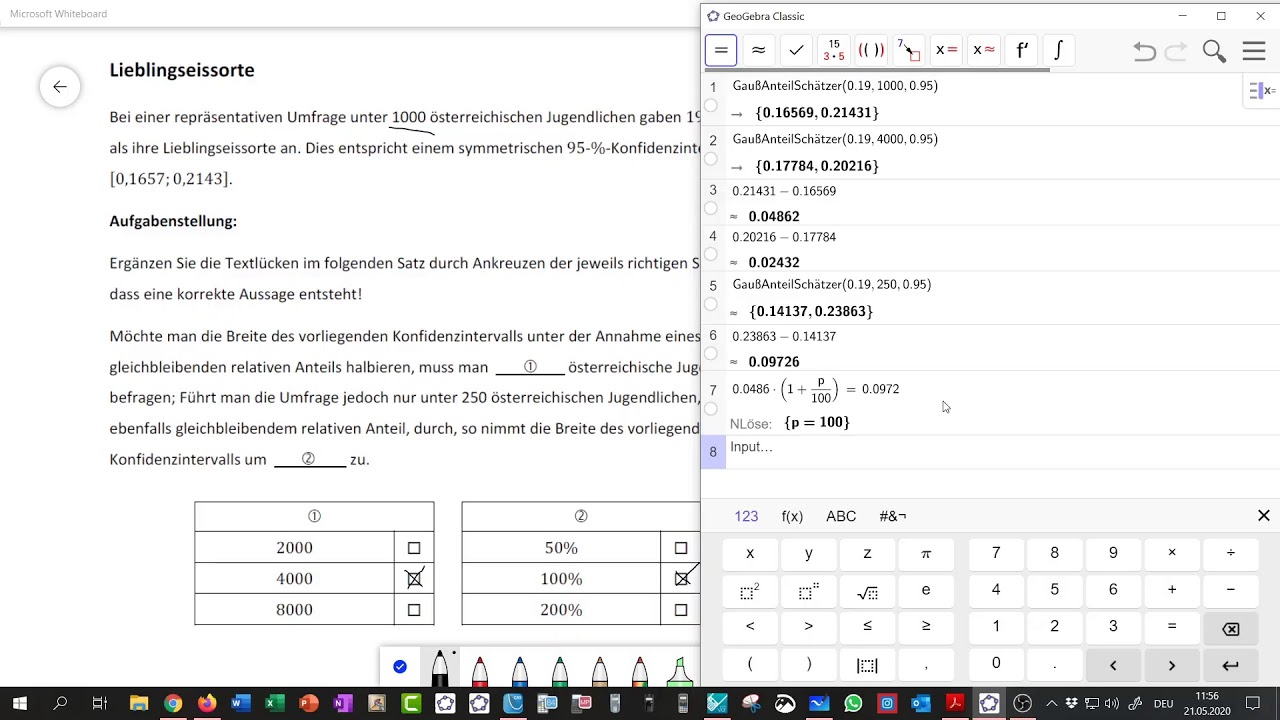
Task: Show hidden system tray icons
Action: [x=1050, y=704]
